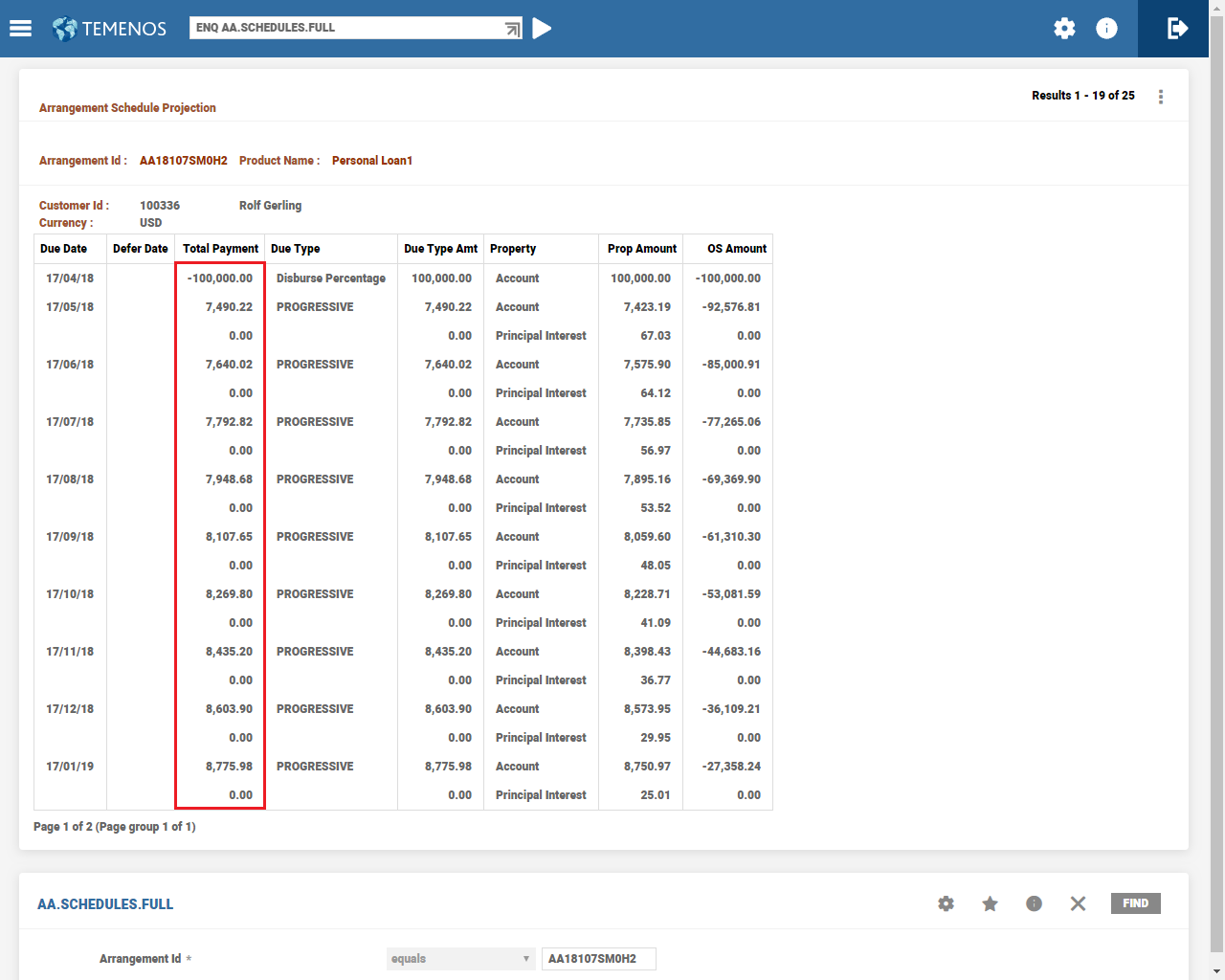Expand the equals operator dropdown
Screen dimensions: 1225x980
(460, 959)
